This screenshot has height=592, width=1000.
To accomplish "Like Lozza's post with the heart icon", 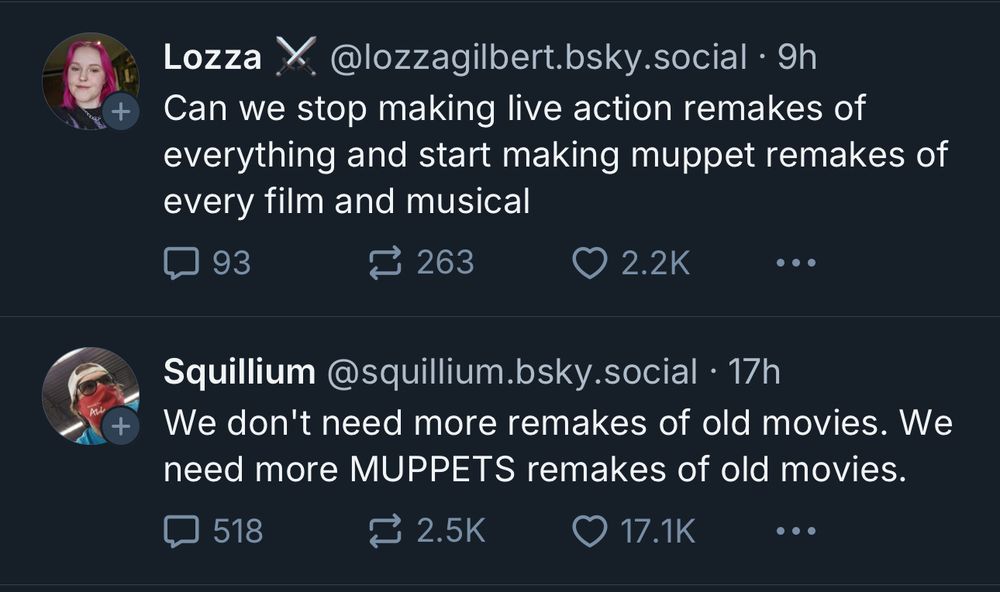I will pos(590,263).
